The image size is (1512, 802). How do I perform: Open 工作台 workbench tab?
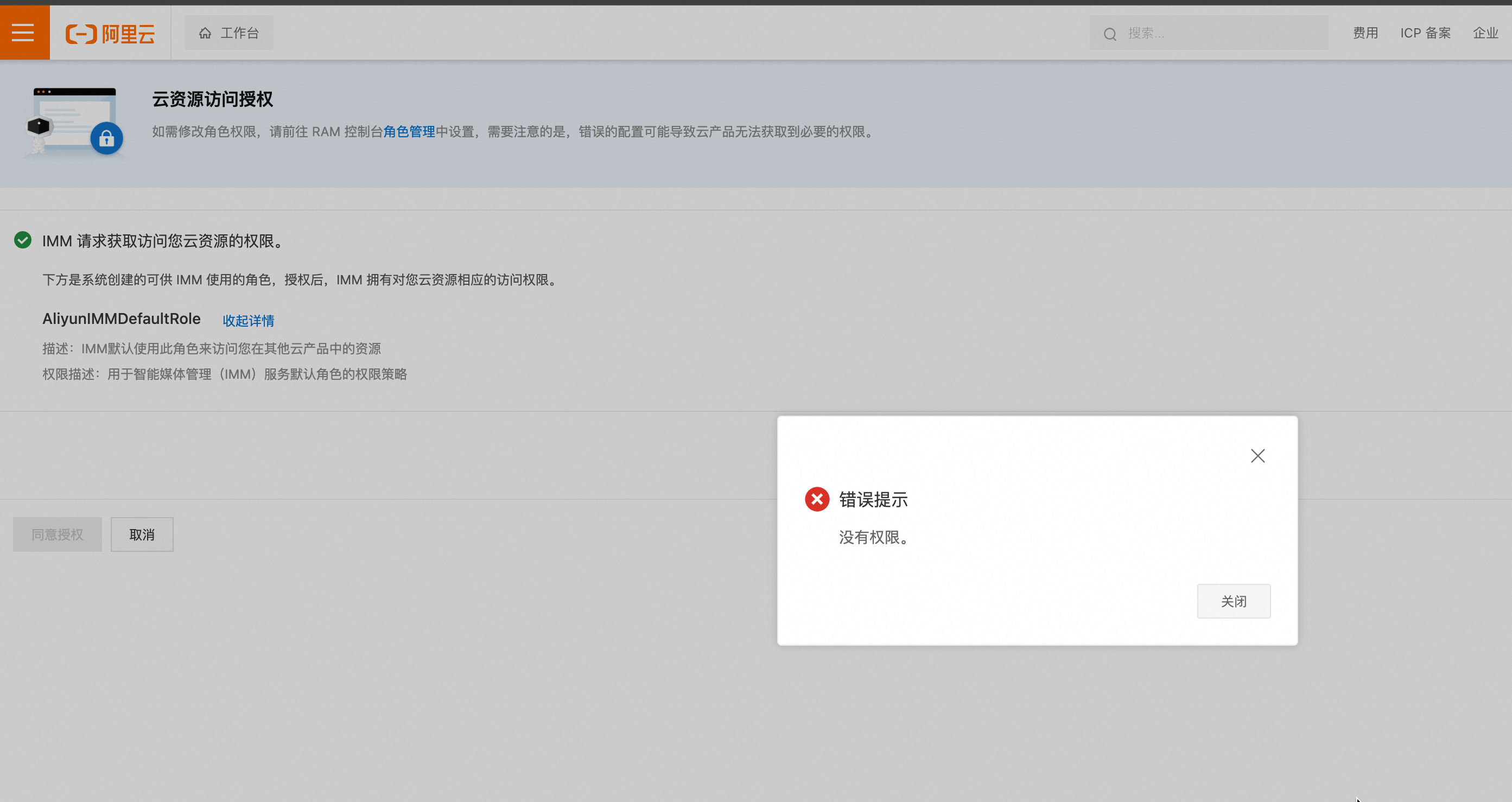coord(229,34)
